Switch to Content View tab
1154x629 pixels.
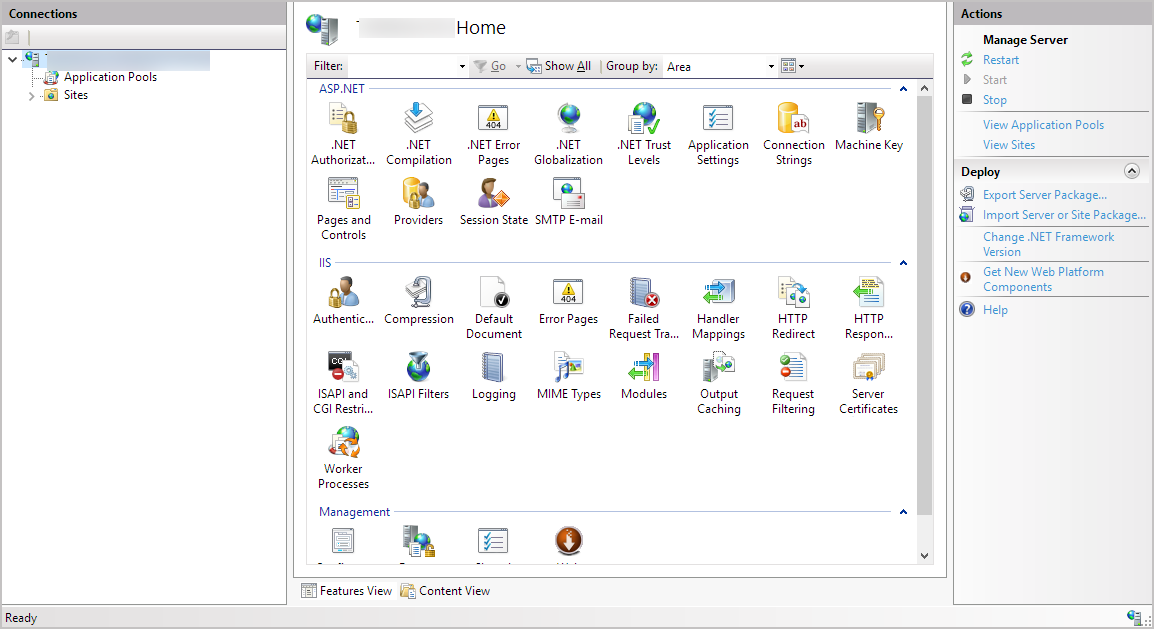tap(446, 591)
